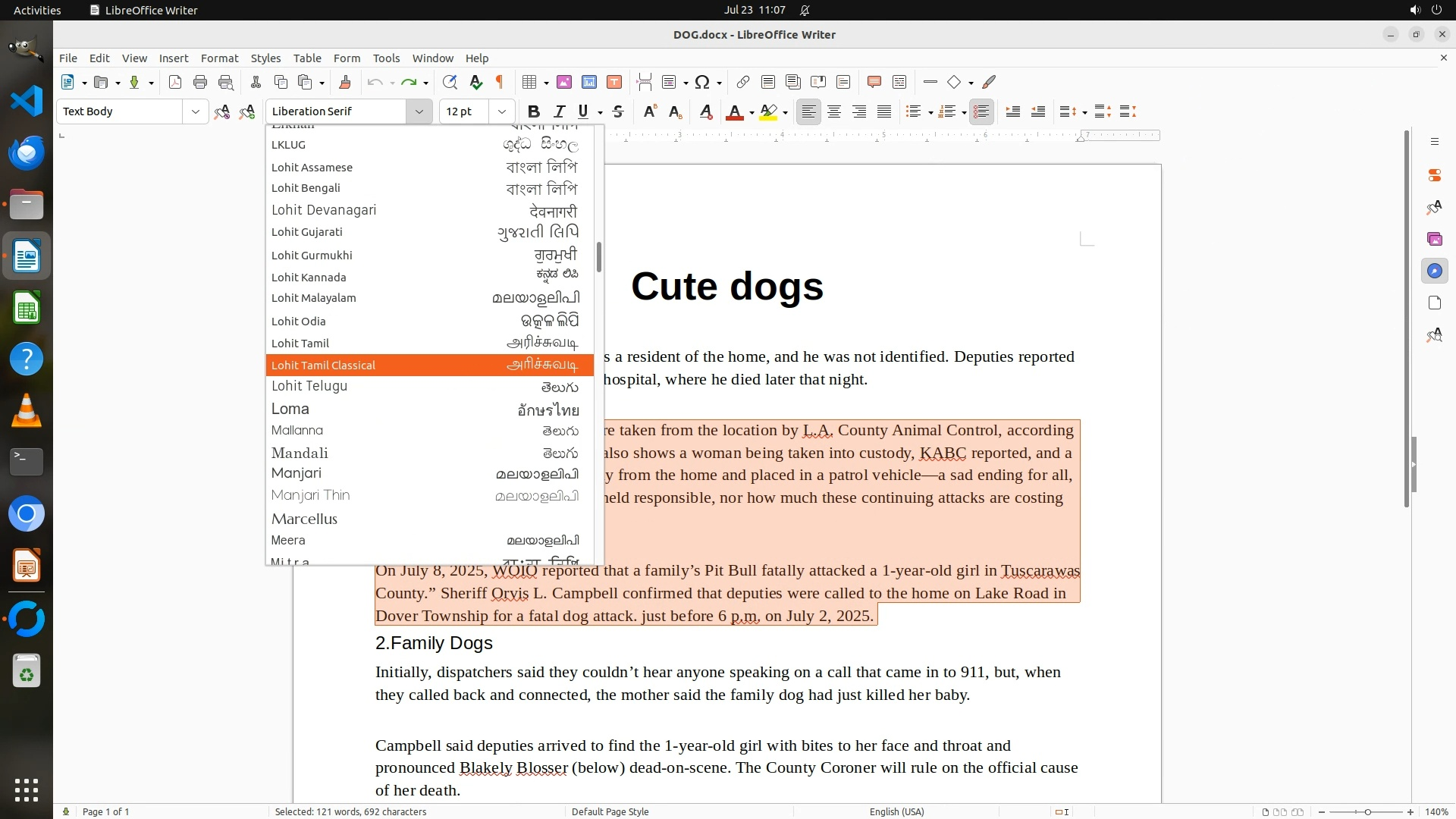Image resolution: width=1456 pixels, height=819 pixels.
Task: Open the Styles menu
Action: 265,58
